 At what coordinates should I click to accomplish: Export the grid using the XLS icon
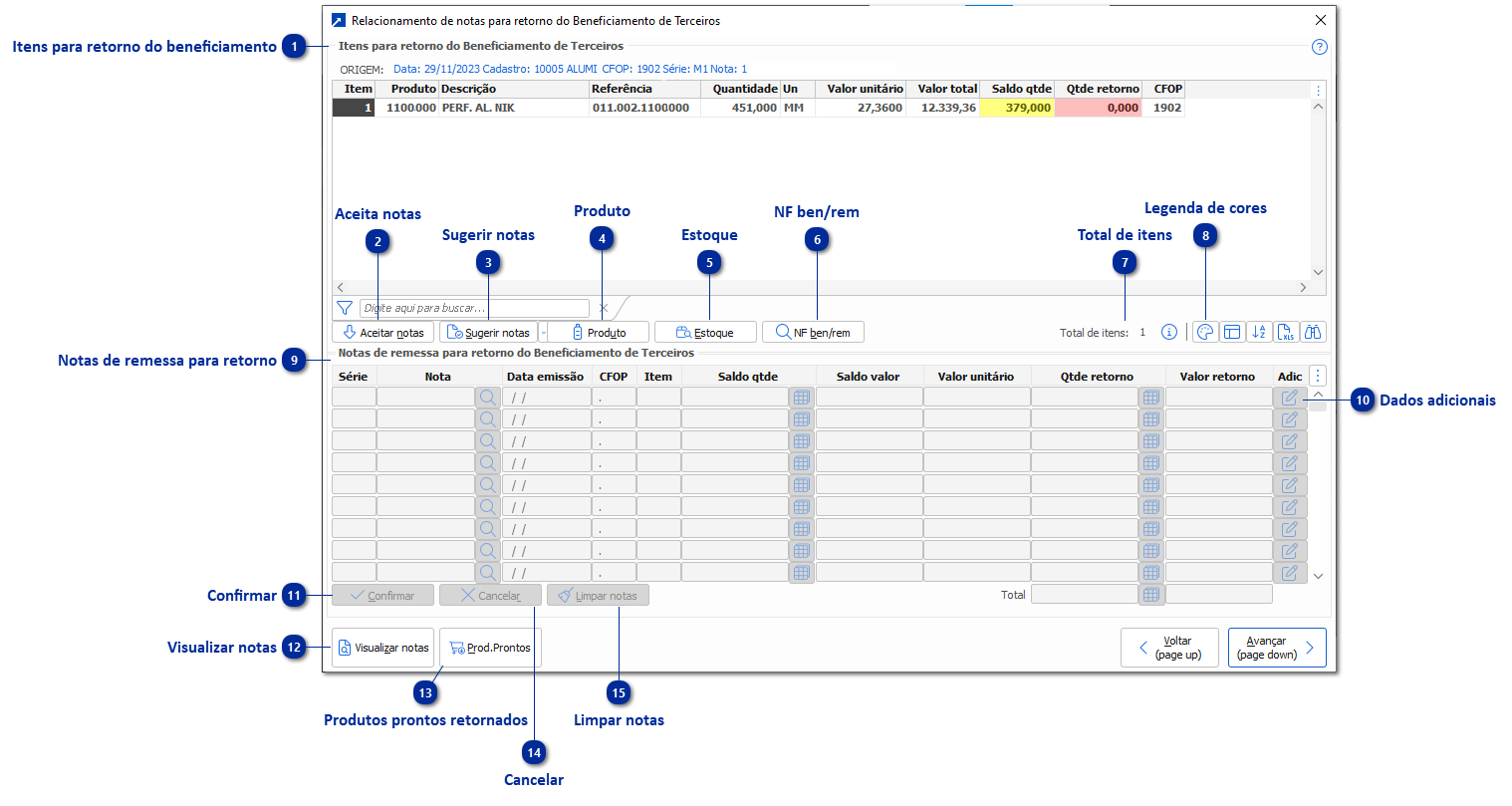(1286, 332)
